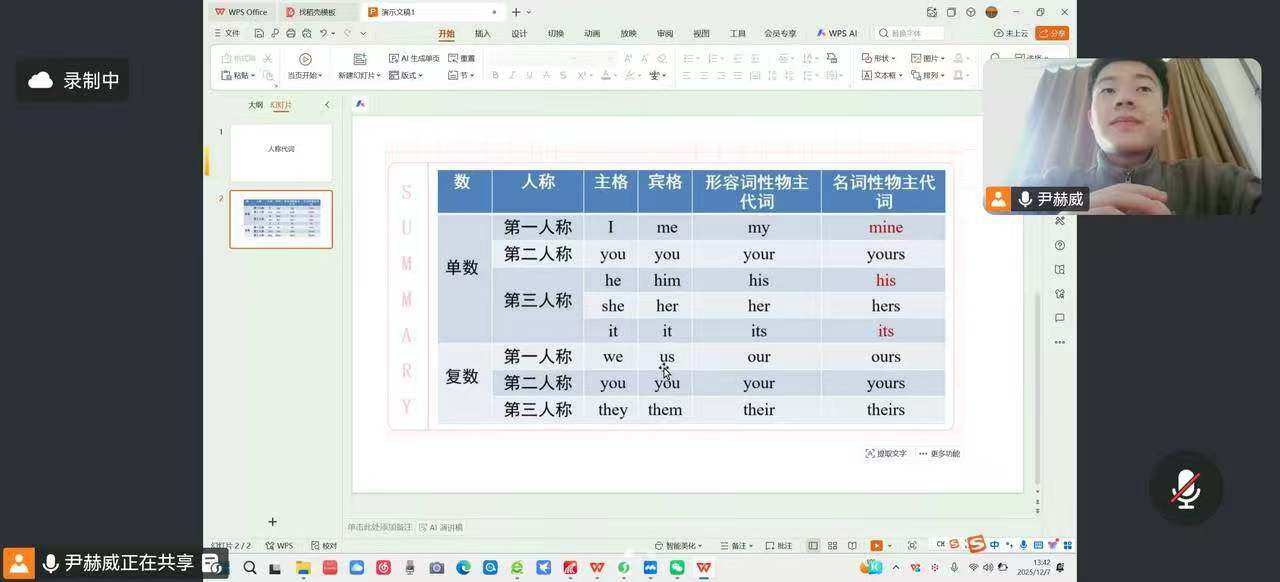Click the 新建幻灯片 new slide icon

point(359,60)
